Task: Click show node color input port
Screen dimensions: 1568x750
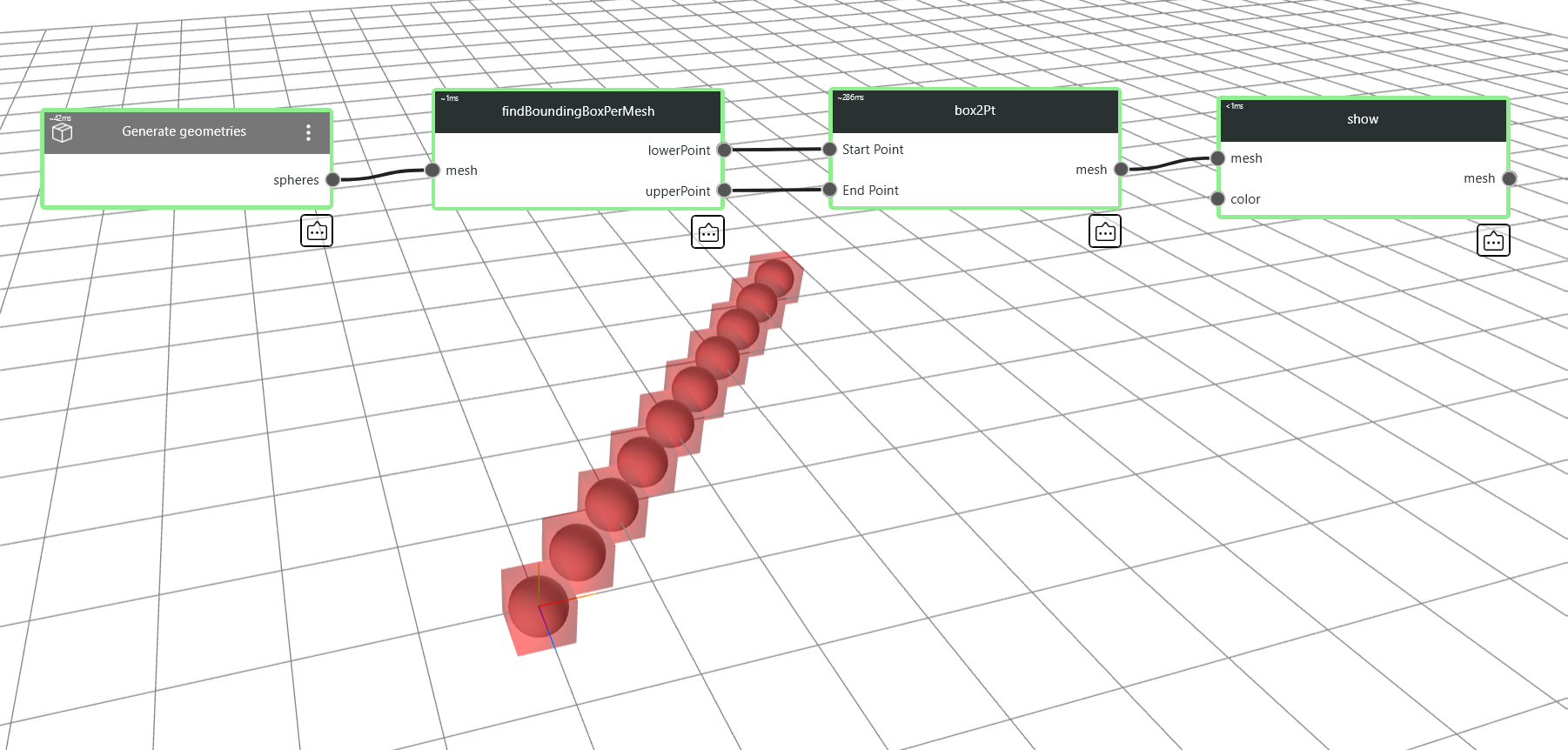Action: pos(1218,198)
